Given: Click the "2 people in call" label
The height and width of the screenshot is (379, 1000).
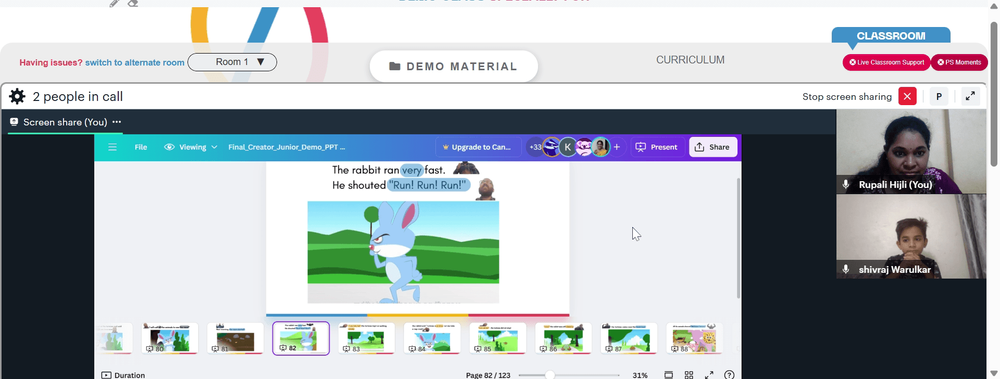Looking at the screenshot, I should pos(78,96).
